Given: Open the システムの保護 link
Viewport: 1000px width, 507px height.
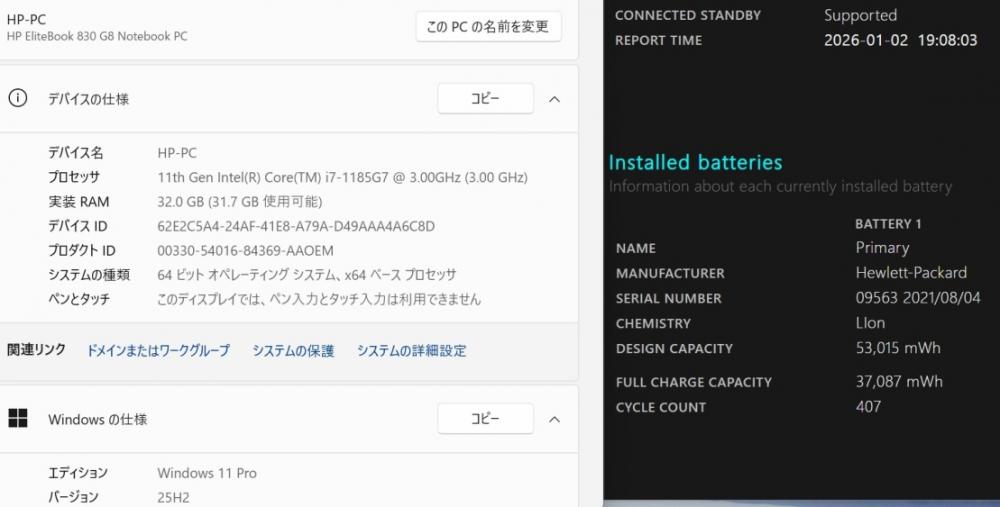Looking at the screenshot, I should 293,351.
